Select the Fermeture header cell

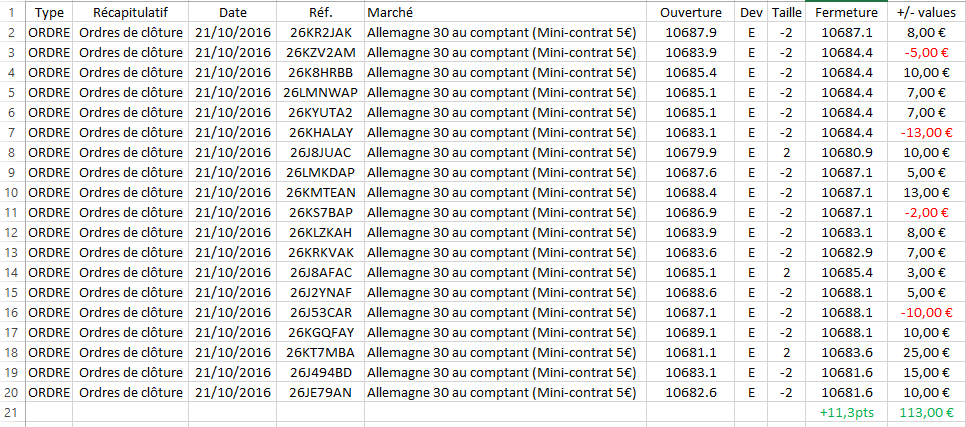pos(846,13)
